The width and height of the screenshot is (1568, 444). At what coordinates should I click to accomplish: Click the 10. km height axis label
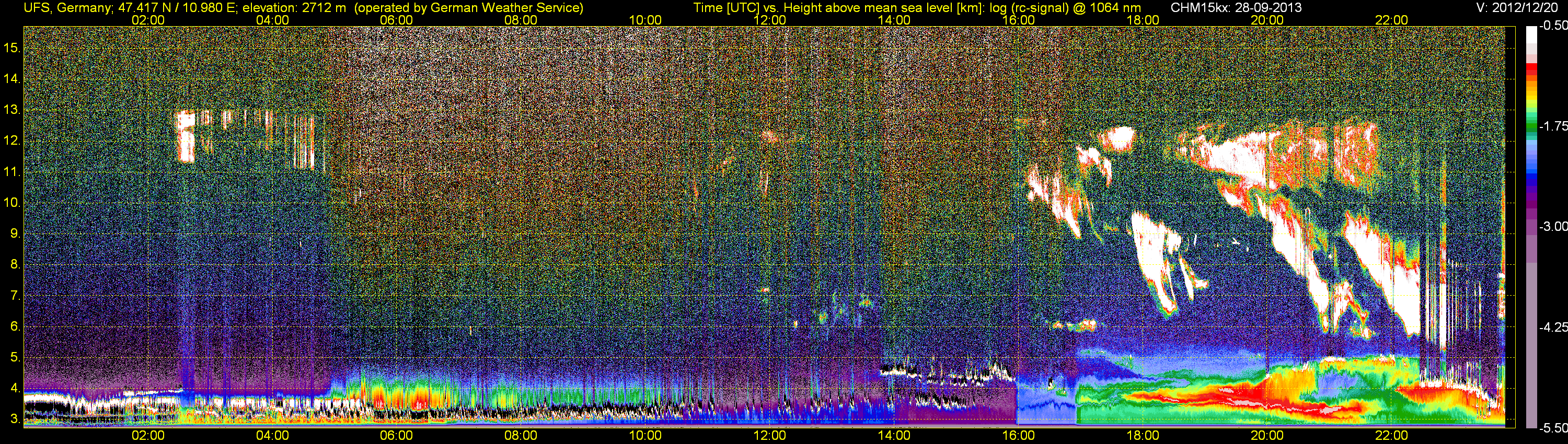(x=11, y=203)
